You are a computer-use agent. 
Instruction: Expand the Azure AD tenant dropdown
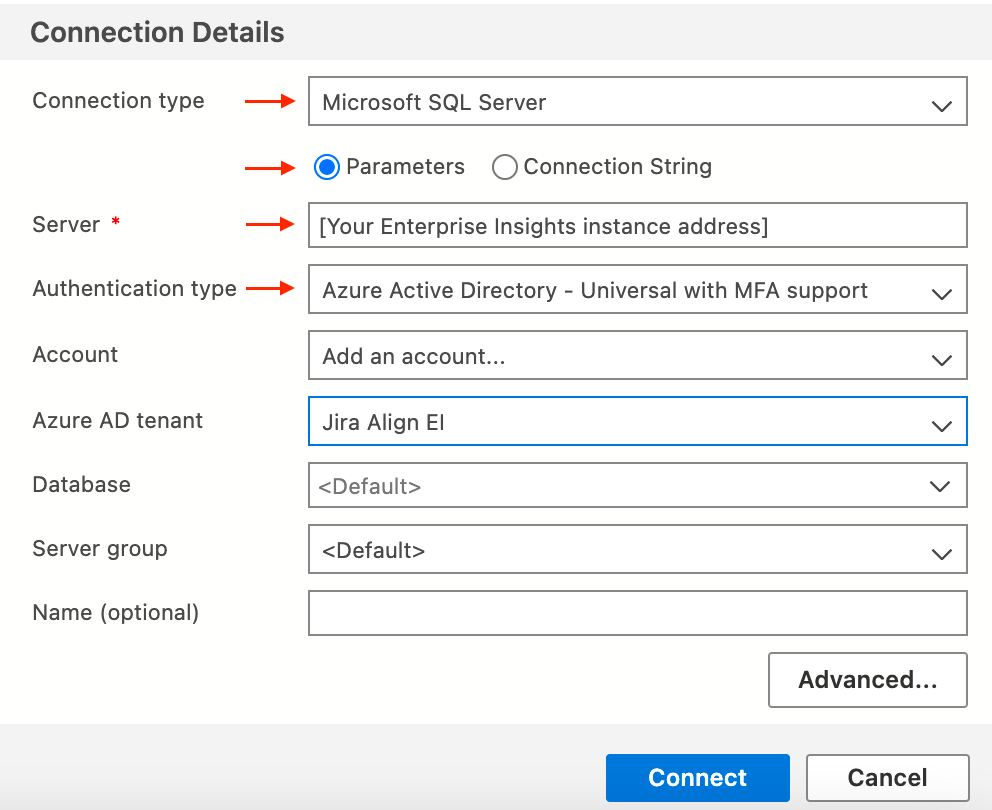point(637,422)
